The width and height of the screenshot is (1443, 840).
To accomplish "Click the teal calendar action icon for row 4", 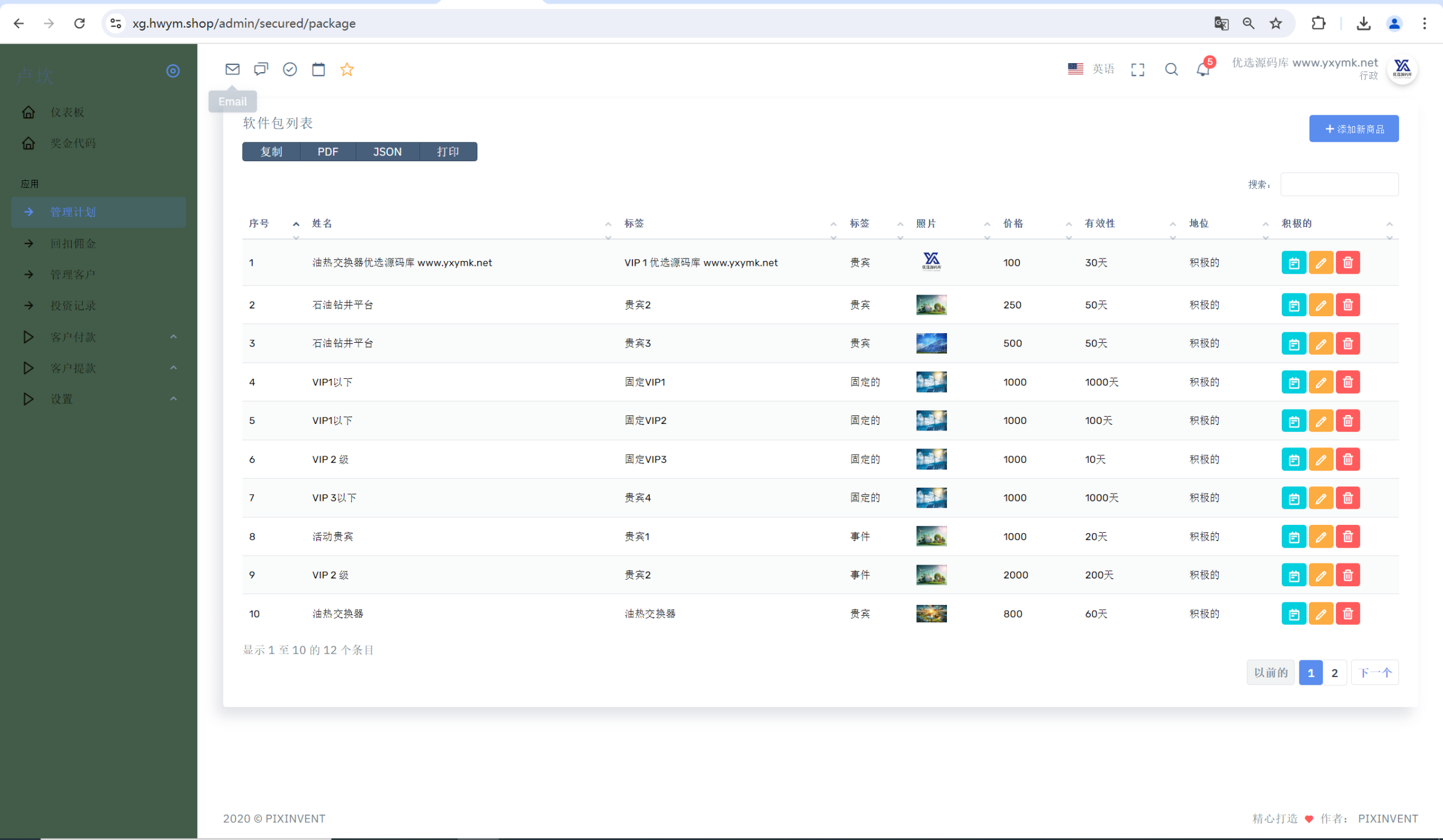I will [x=1294, y=382].
